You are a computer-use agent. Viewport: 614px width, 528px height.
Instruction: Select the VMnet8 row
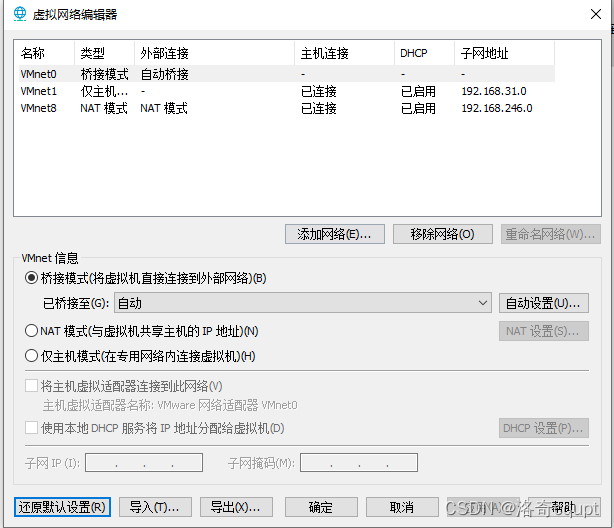point(287,108)
